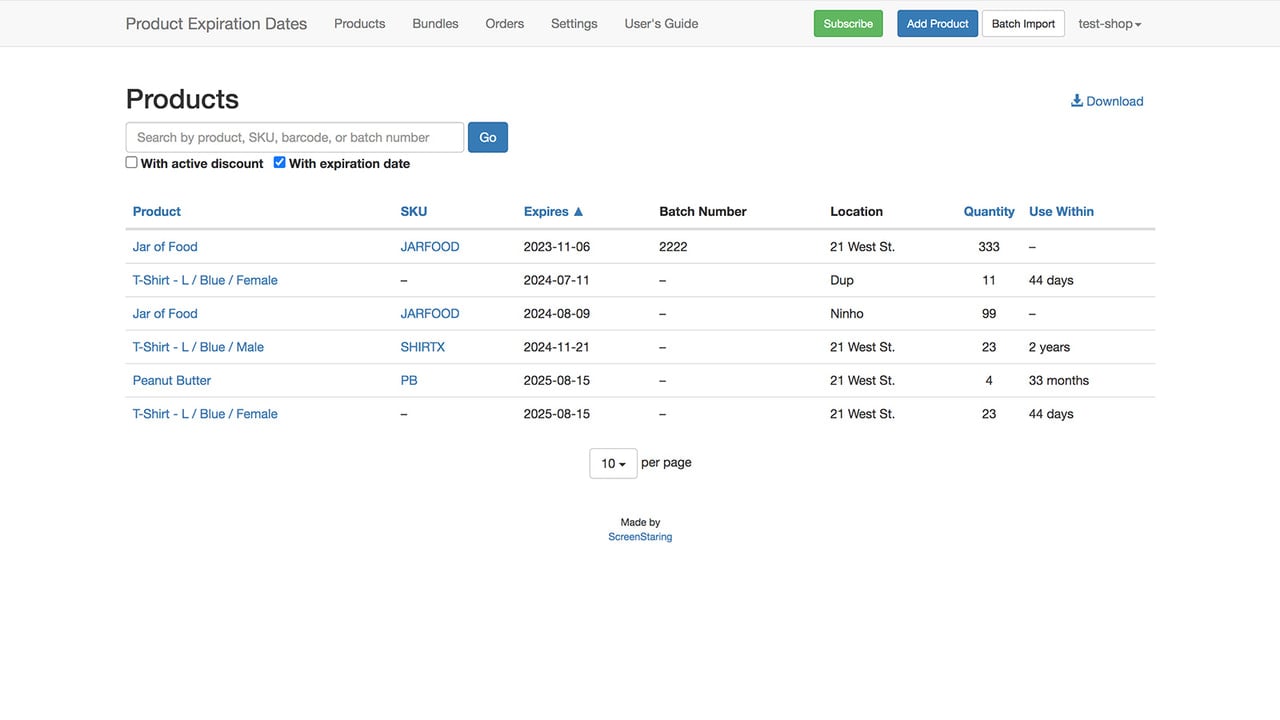
Task: Open the Bundles menu item
Action: coord(435,23)
